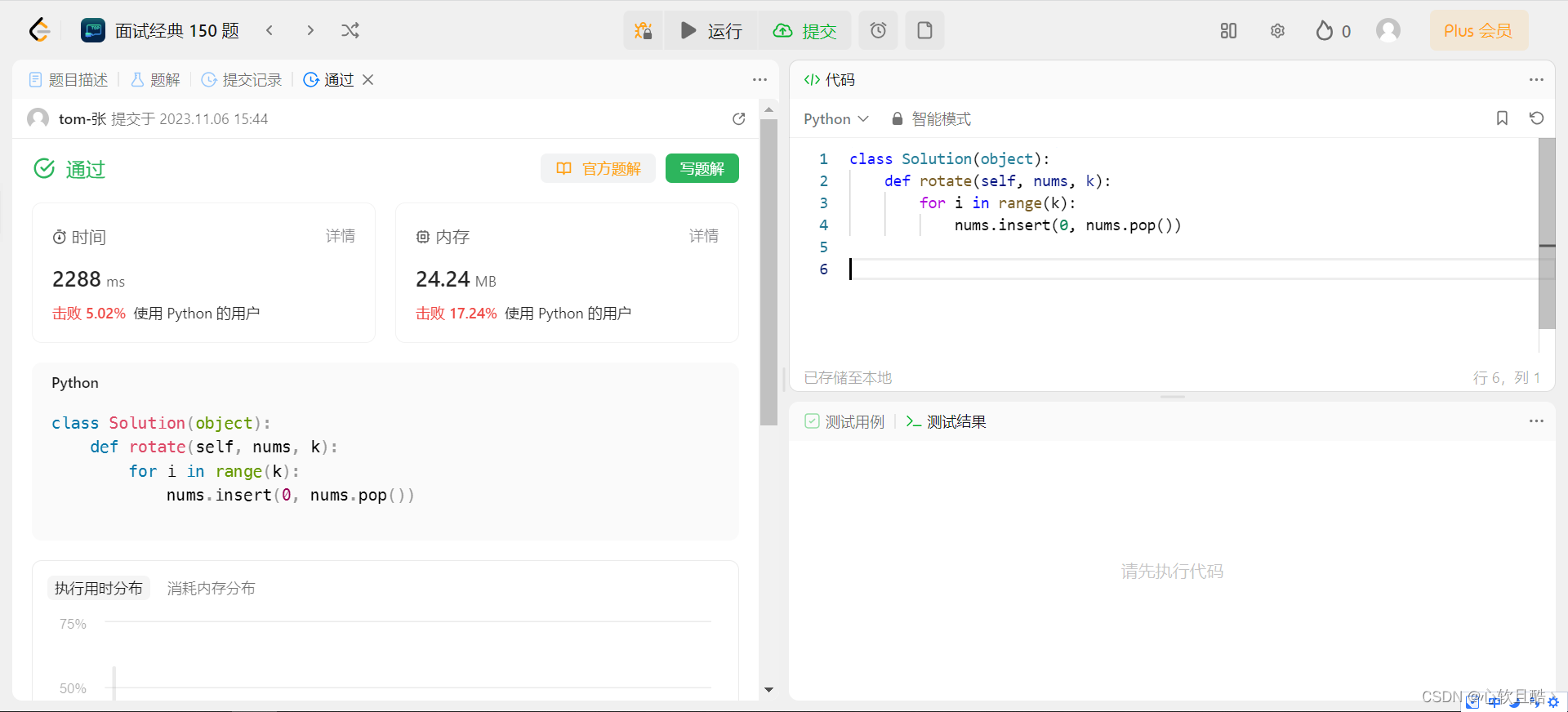The image size is (1568, 712).
Task: Click 击败 17.24% memory percentile text
Action: [x=456, y=314]
